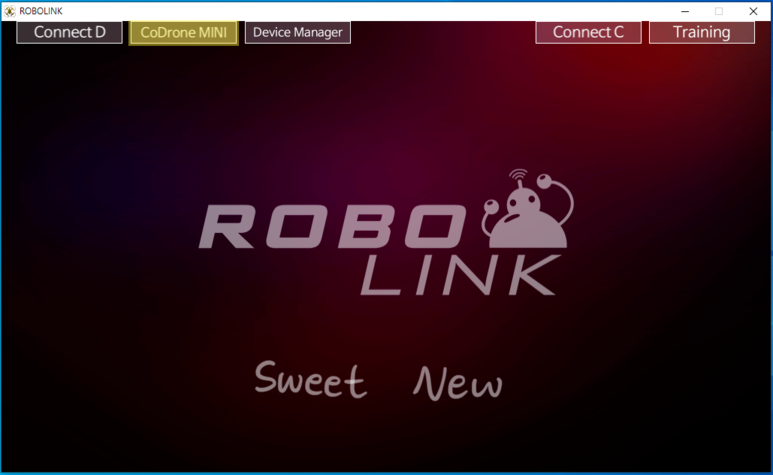Minimize the ROBOLINK window
Image resolution: width=773 pixels, height=475 pixels.
(685, 11)
